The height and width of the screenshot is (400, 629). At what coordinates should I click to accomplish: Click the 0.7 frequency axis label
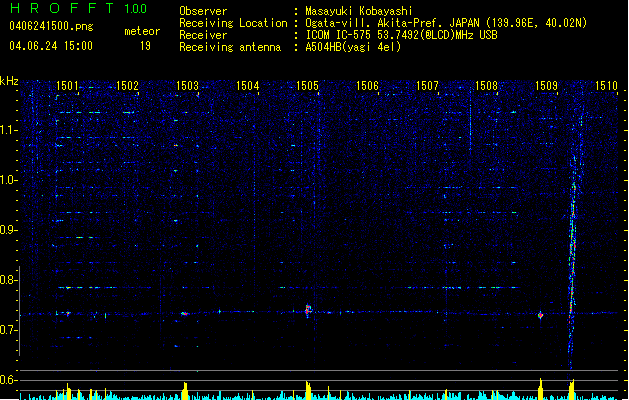(8, 330)
